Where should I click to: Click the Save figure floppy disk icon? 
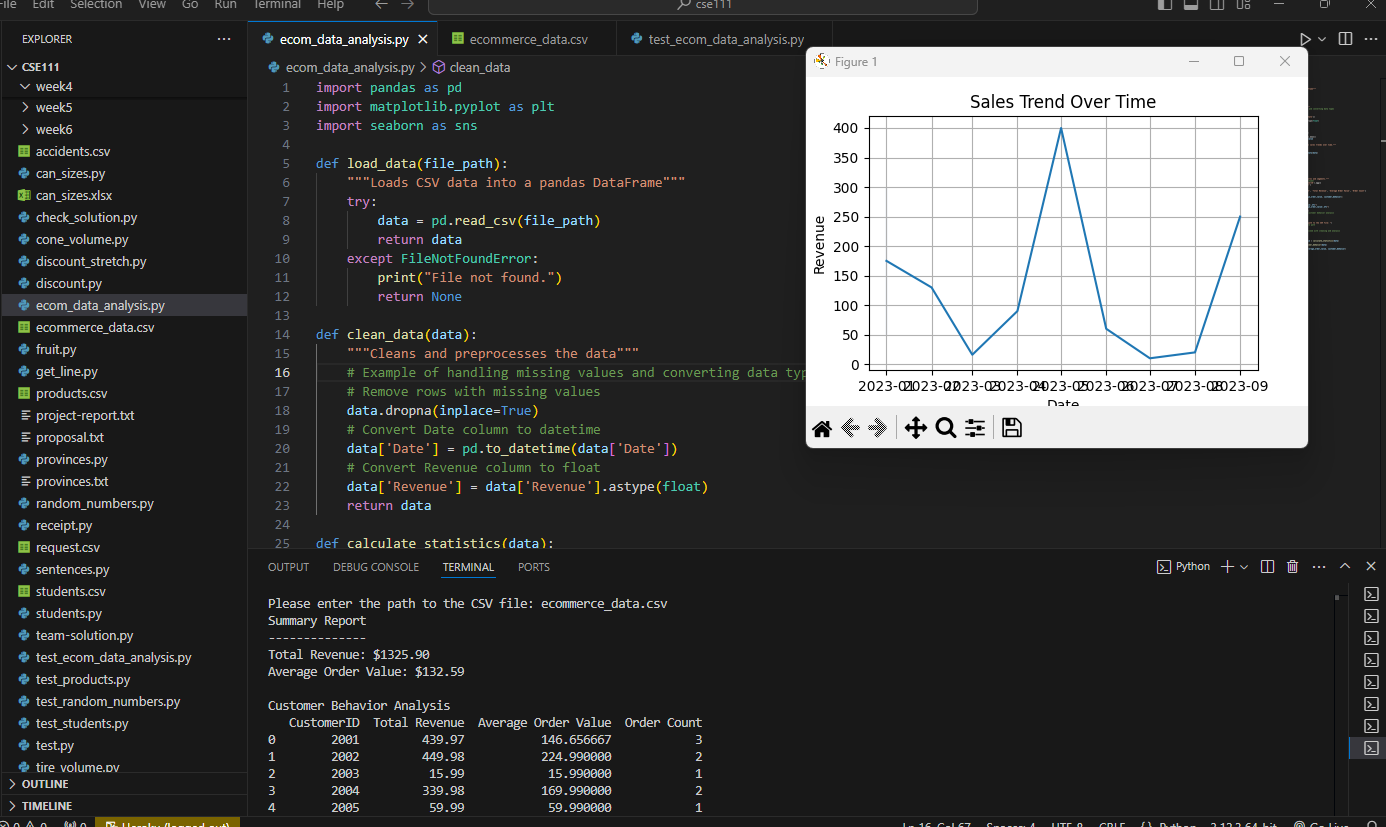pyautogui.click(x=1011, y=429)
